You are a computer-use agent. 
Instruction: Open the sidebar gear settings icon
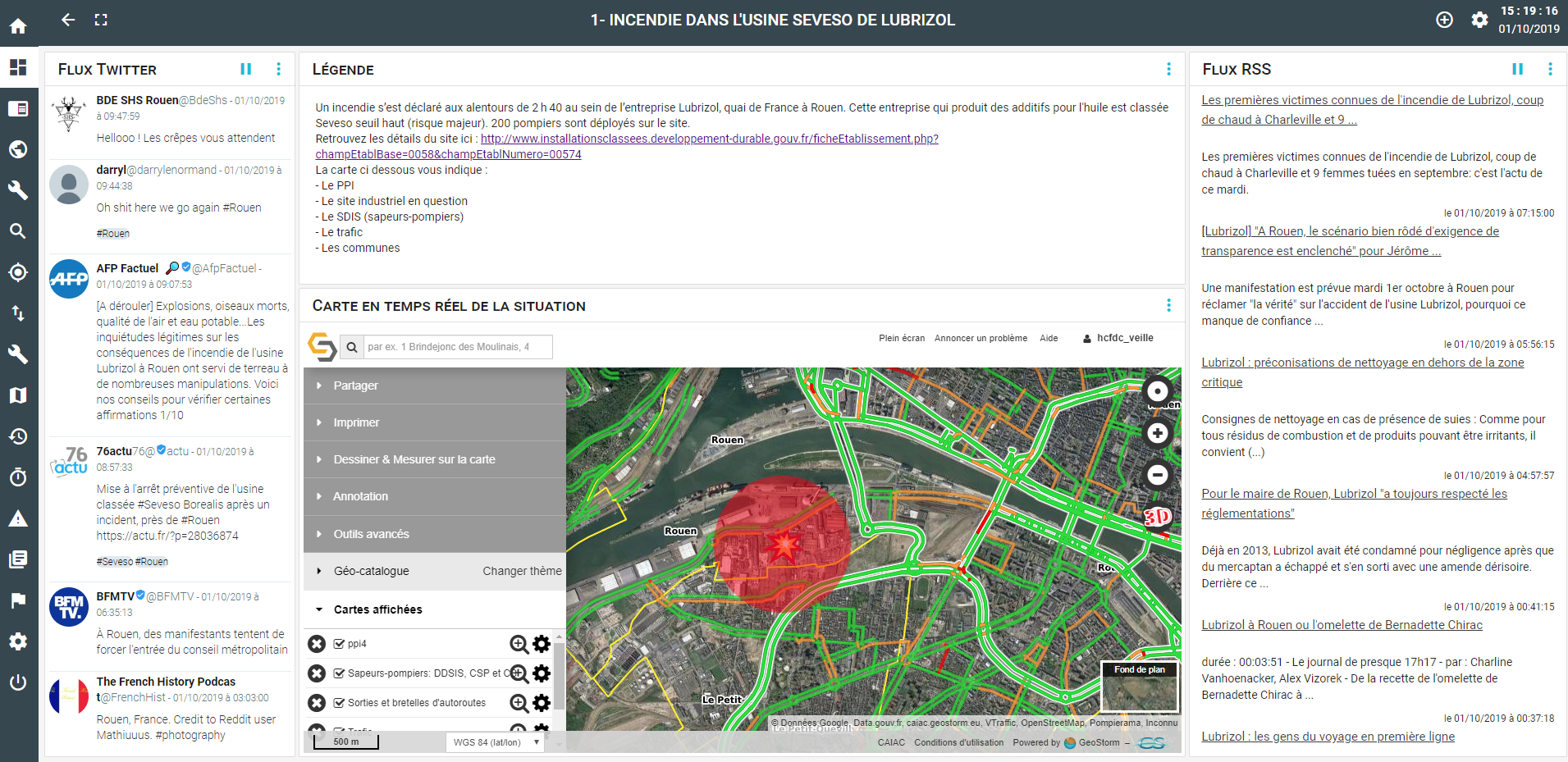(18, 641)
